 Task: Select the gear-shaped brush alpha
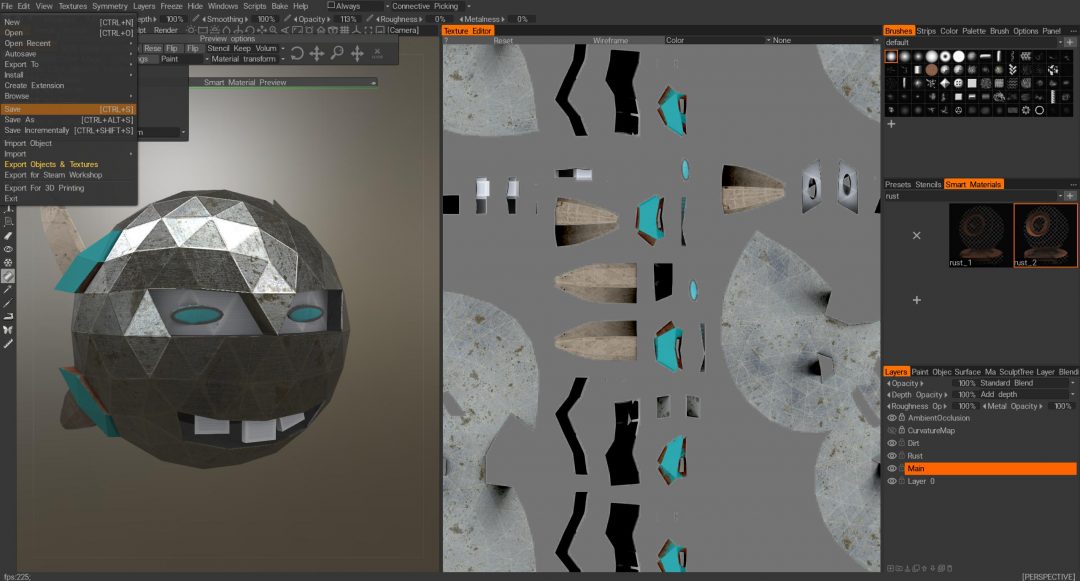(x=1026, y=110)
